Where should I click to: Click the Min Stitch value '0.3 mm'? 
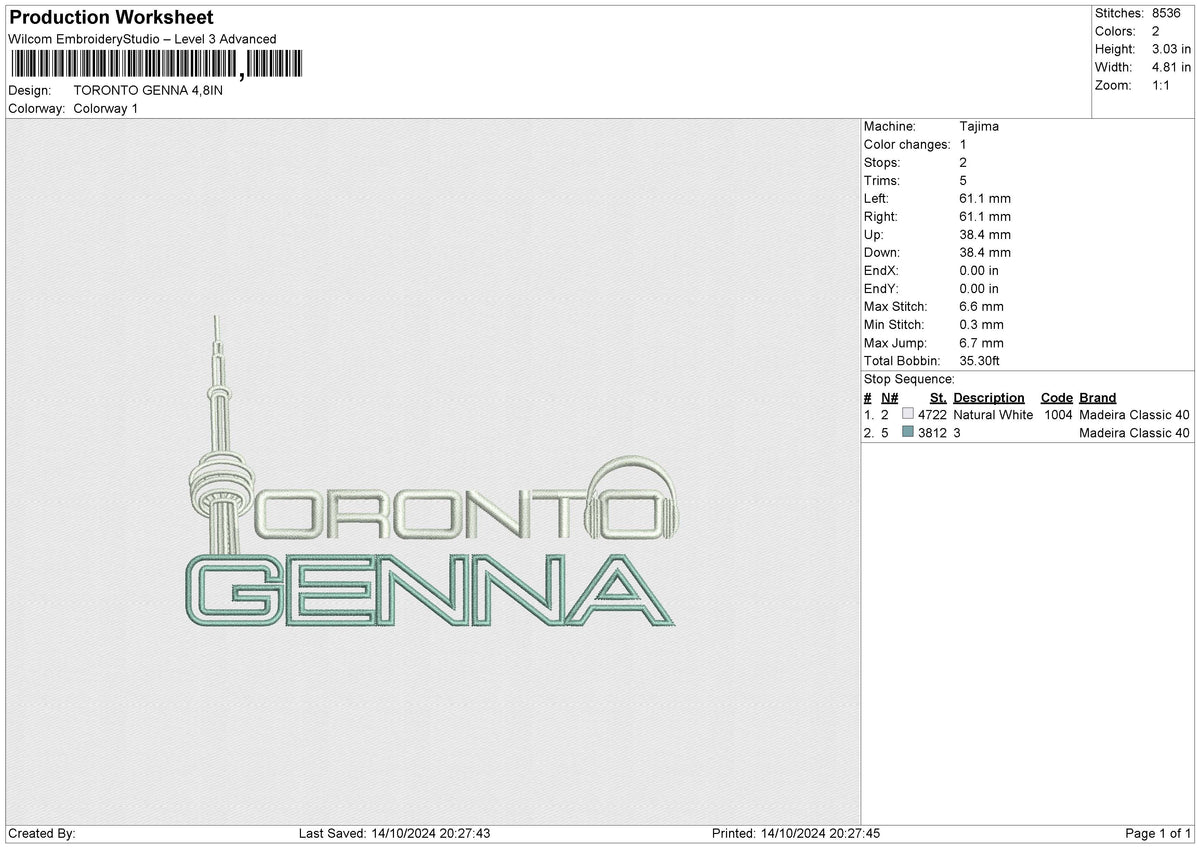pyautogui.click(x=981, y=324)
